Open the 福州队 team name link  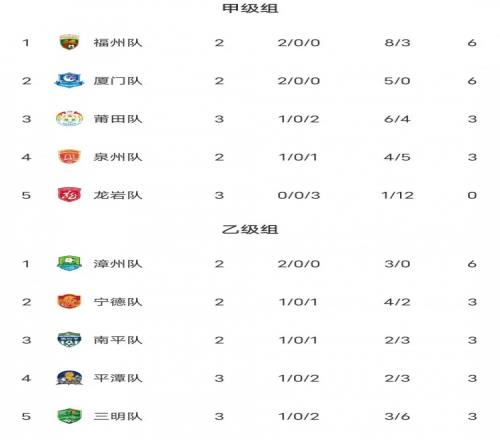point(118,43)
